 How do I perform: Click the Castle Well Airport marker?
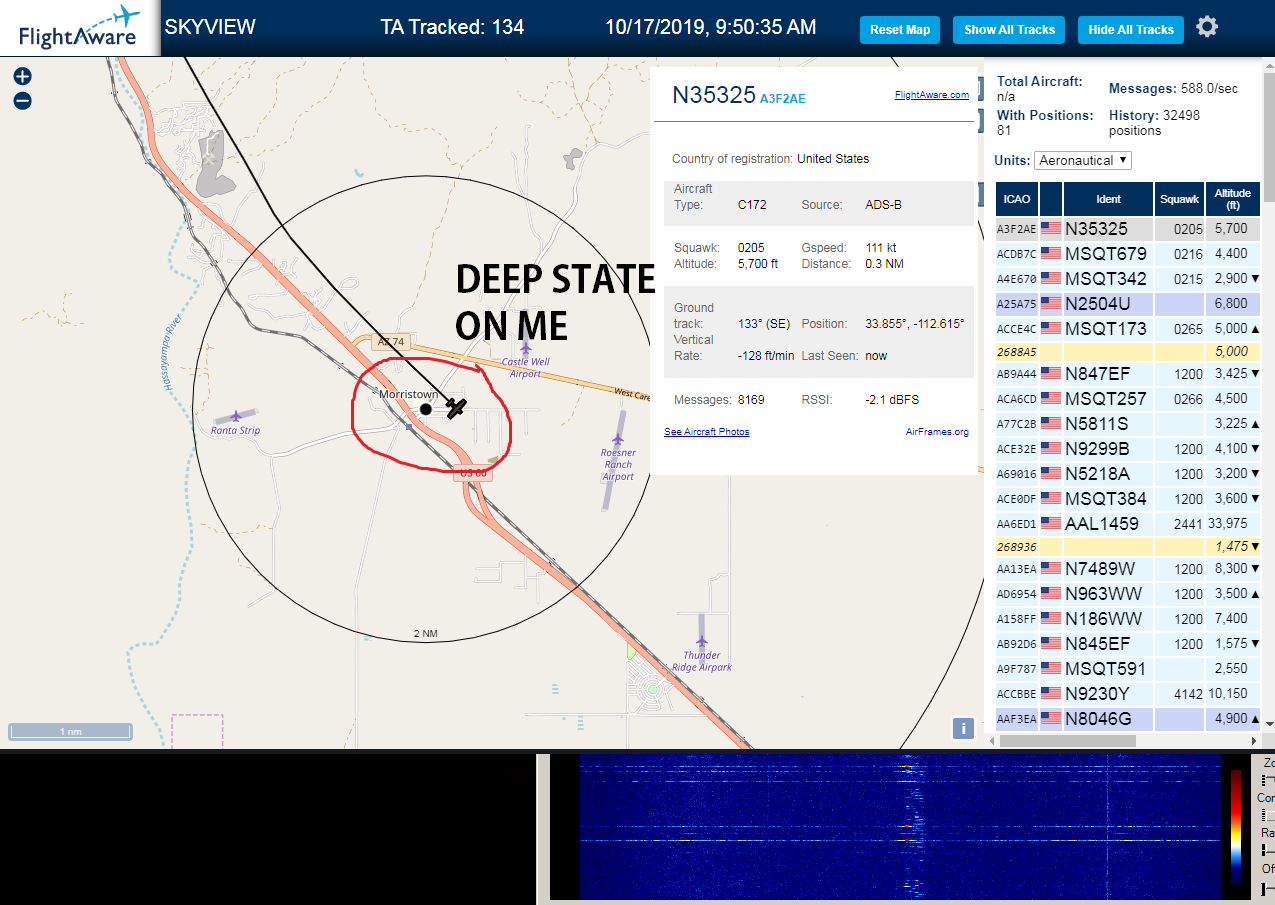tap(524, 349)
